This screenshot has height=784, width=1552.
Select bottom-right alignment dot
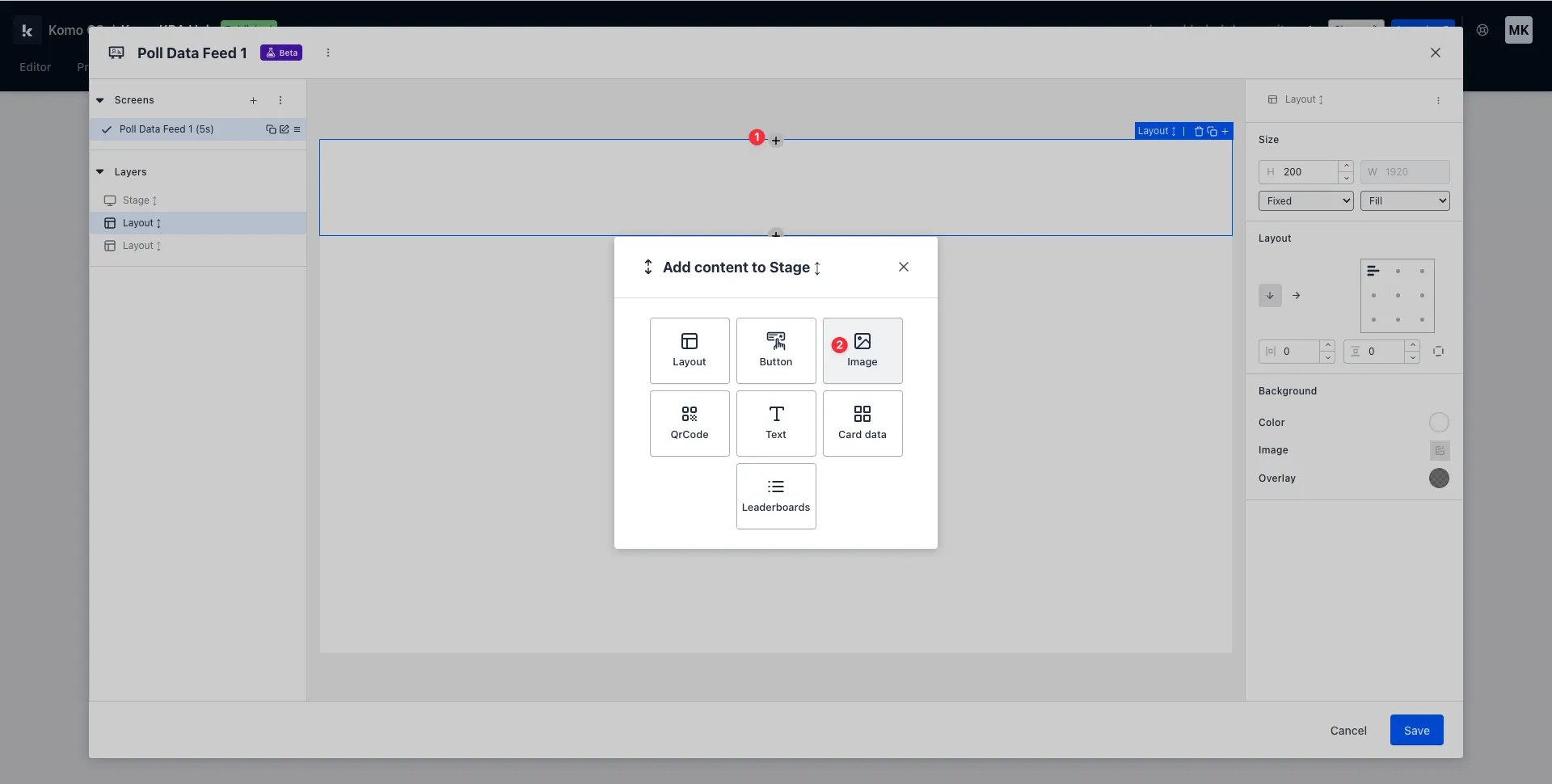pyautogui.click(x=1422, y=320)
